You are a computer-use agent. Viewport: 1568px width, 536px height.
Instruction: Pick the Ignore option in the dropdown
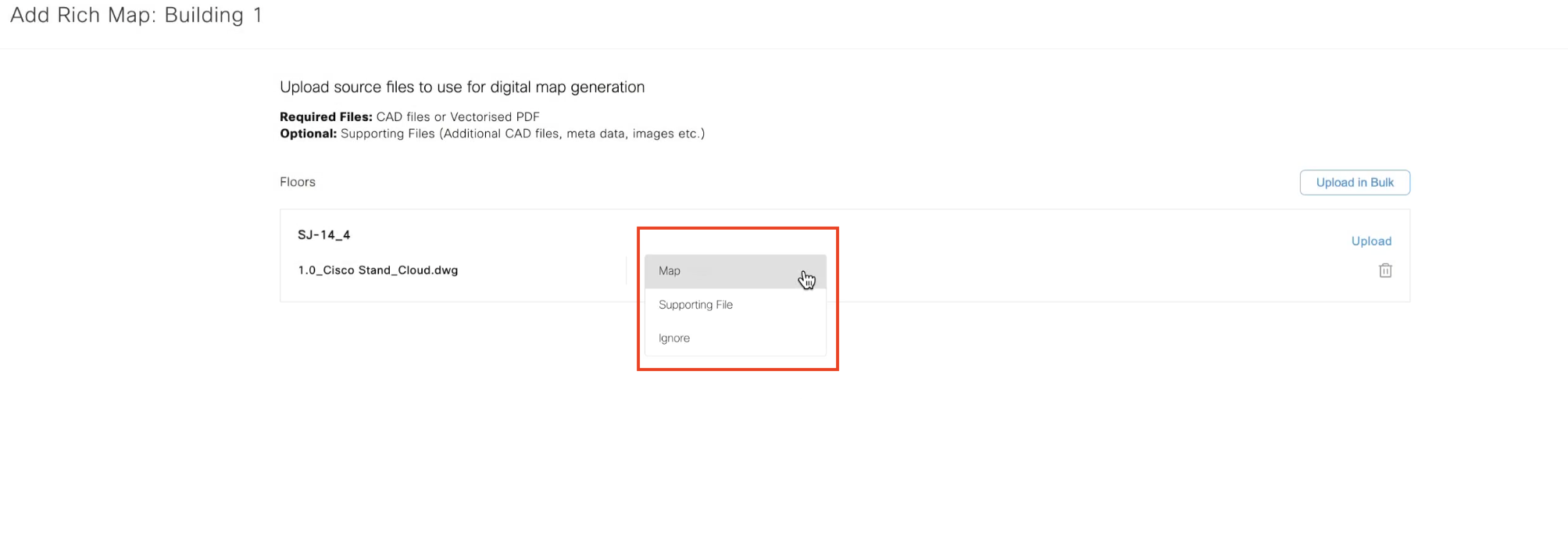(673, 338)
